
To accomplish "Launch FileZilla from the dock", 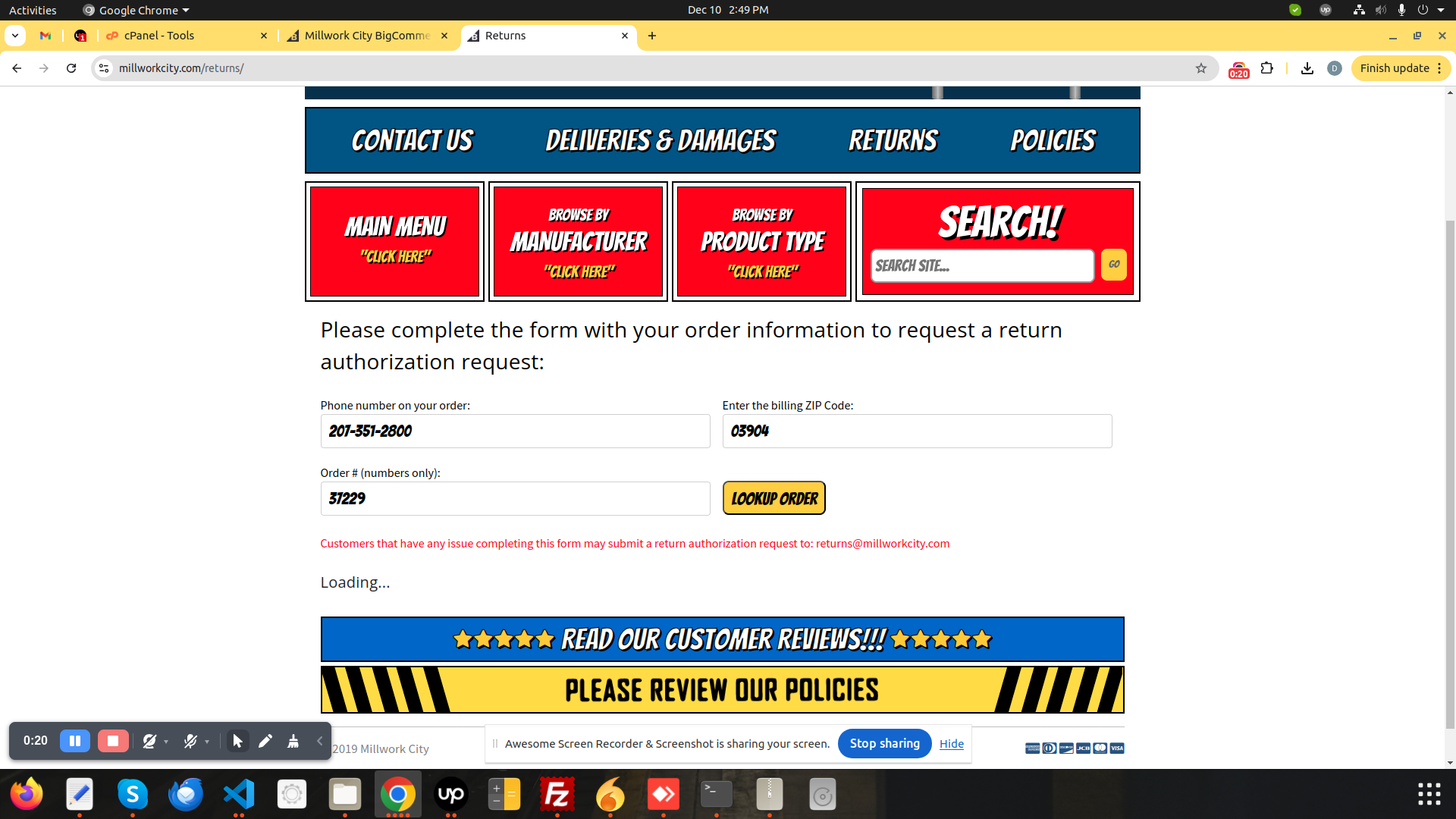I will pos(557,794).
